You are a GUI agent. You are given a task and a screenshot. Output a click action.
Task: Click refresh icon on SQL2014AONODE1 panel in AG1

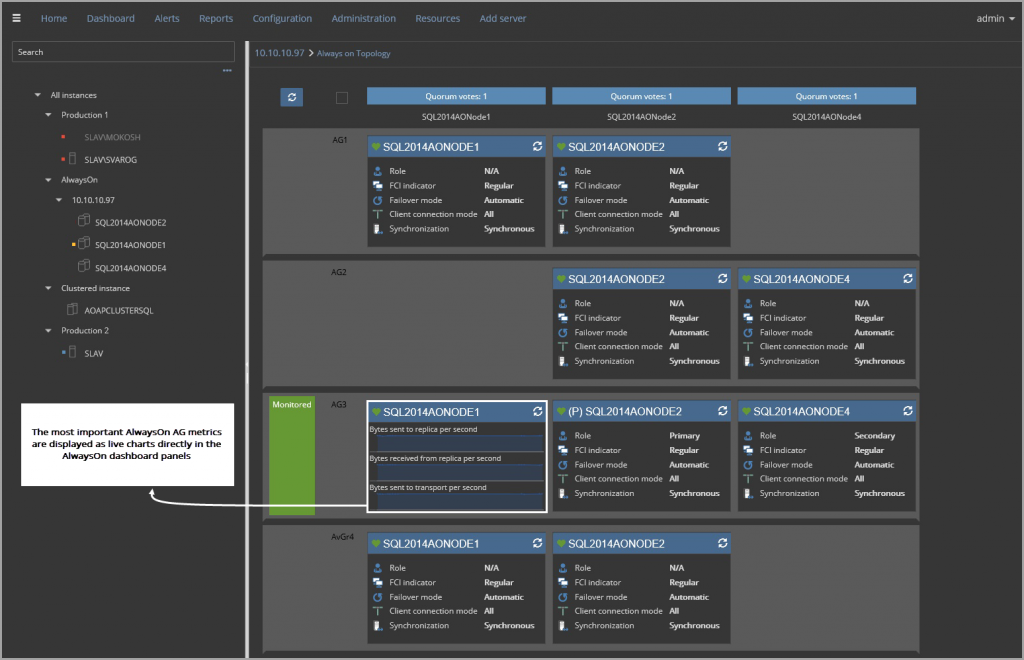point(538,146)
